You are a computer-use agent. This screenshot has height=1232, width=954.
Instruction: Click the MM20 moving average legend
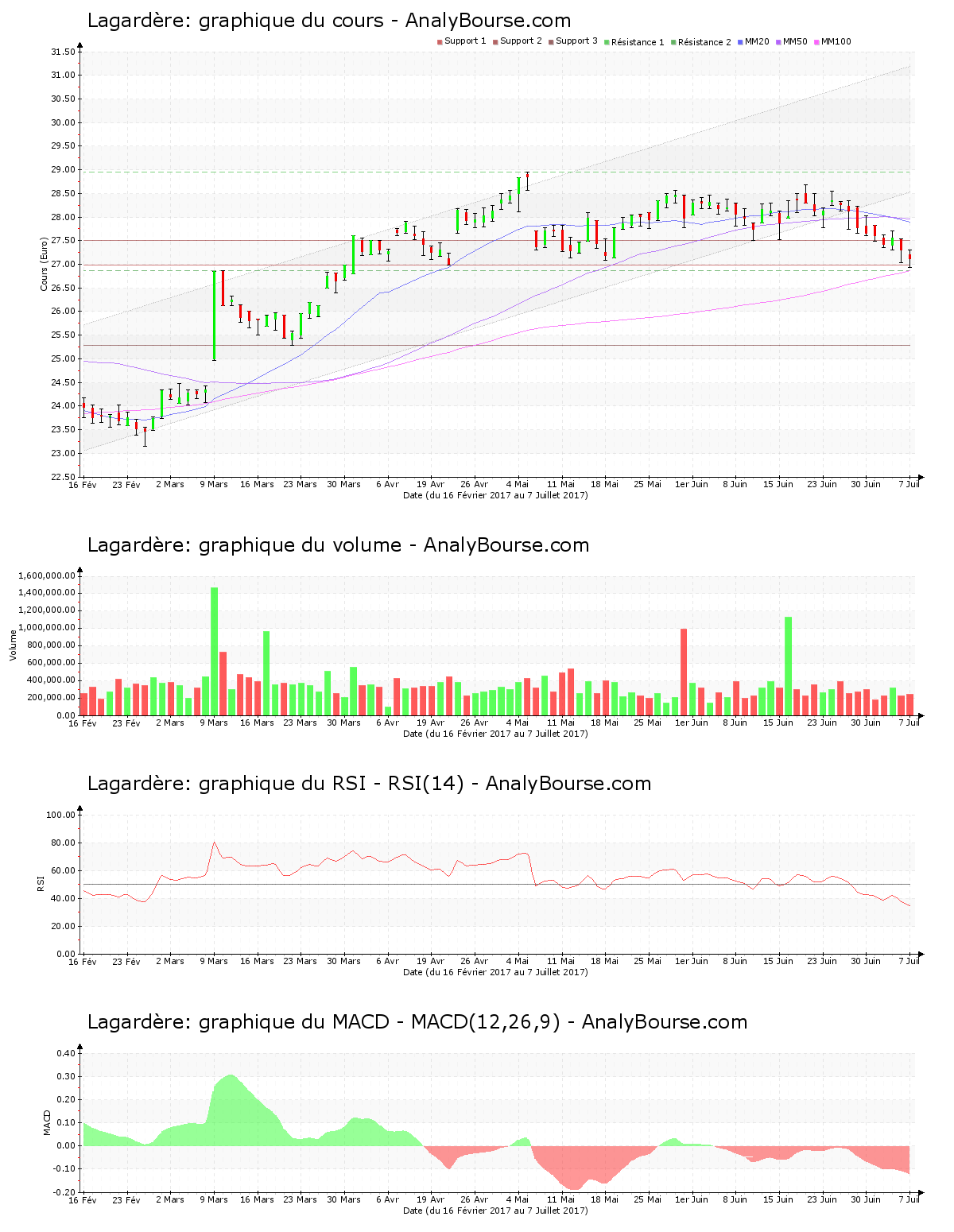(756, 42)
